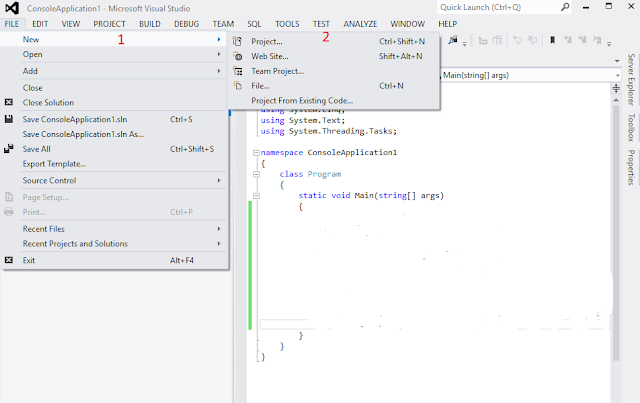Click the editor split-window handle icon
Image resolution: width=640 pixels, height=403 pixels.
616,88
